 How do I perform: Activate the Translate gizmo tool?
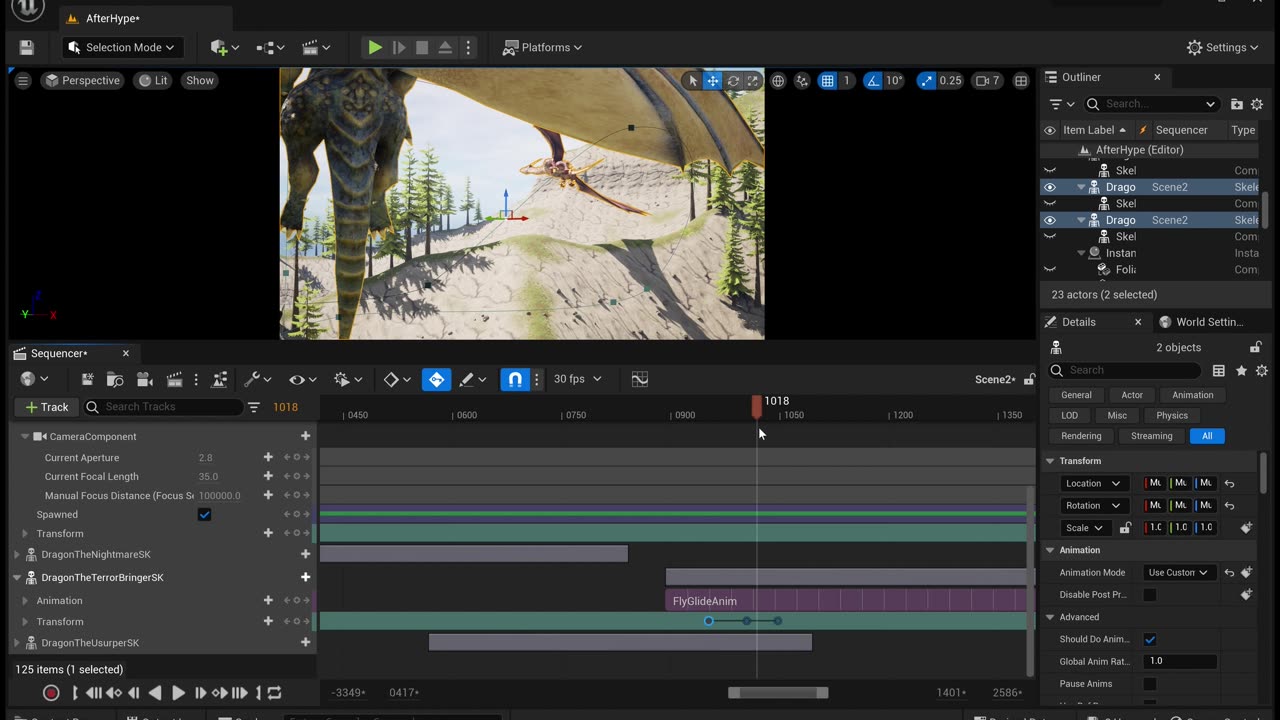click(x=712, y=80)
